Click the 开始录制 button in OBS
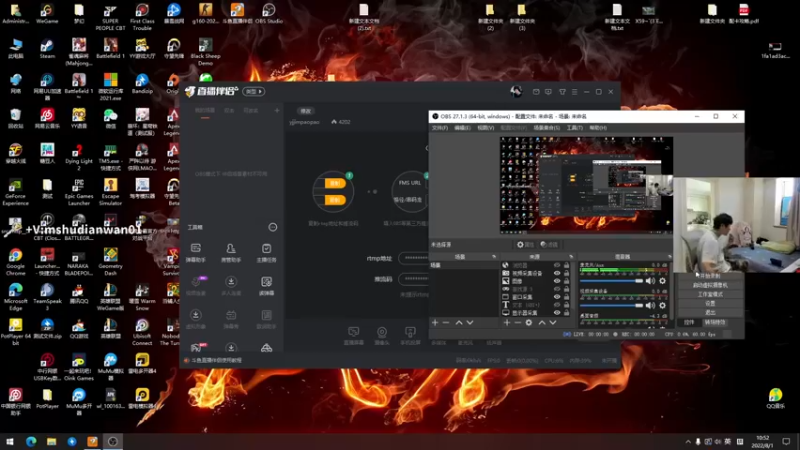 pyautogui.click(x=710, y=276)
